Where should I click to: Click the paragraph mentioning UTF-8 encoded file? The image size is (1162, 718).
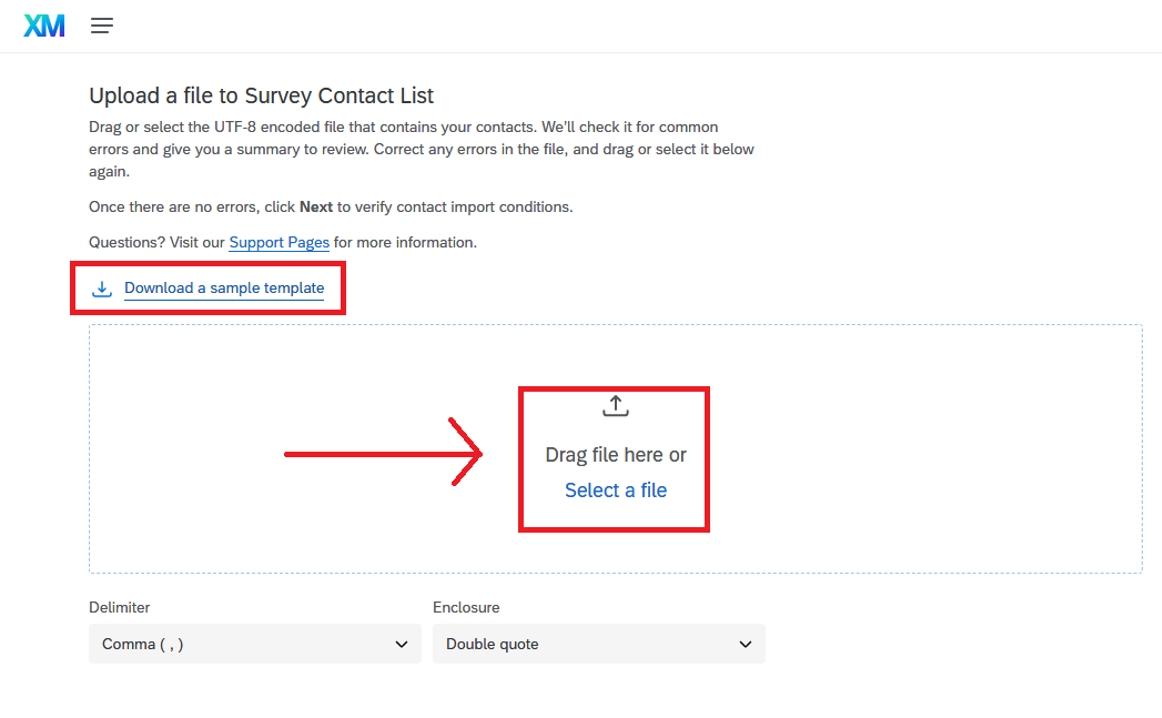click(x=421, y=149)
